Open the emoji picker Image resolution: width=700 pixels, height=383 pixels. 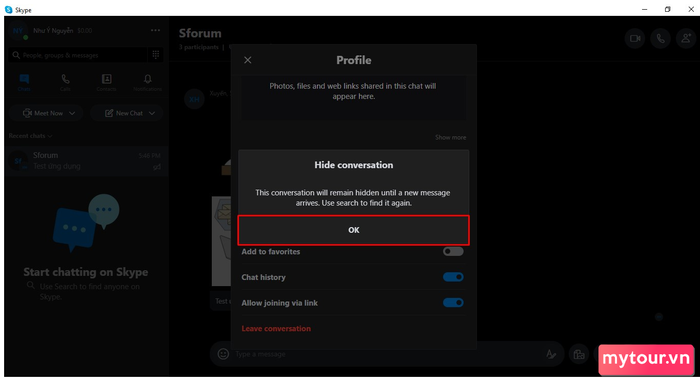223,354
